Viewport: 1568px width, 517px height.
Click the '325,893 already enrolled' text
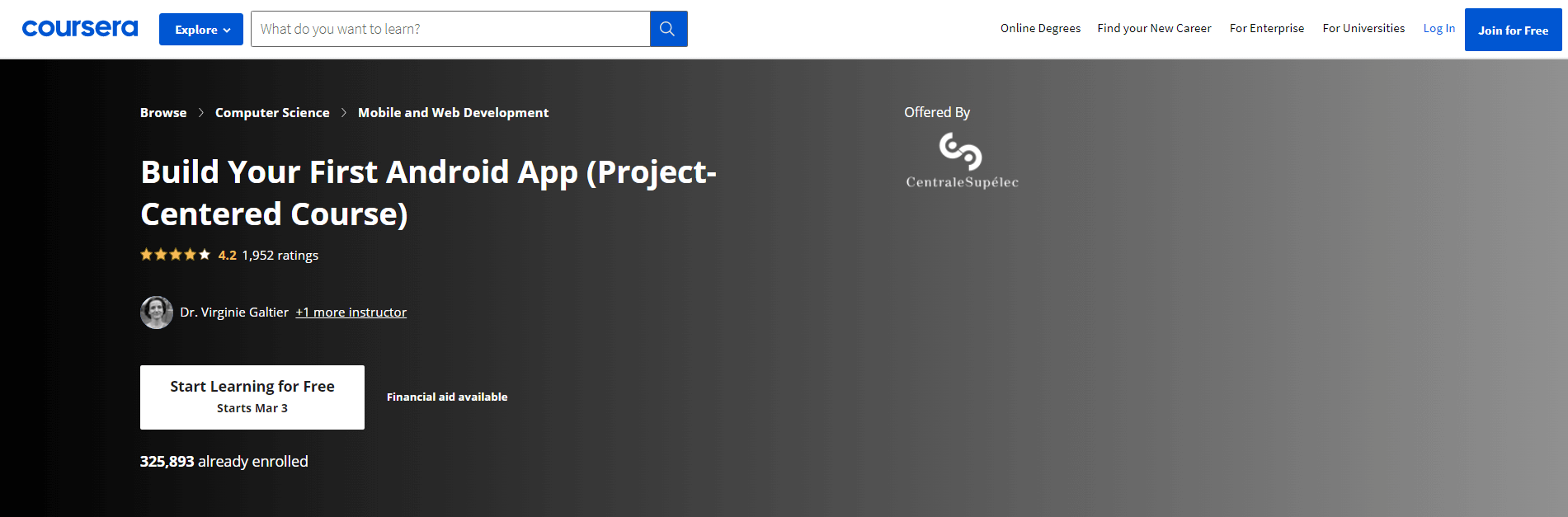(x=224, y=462)
